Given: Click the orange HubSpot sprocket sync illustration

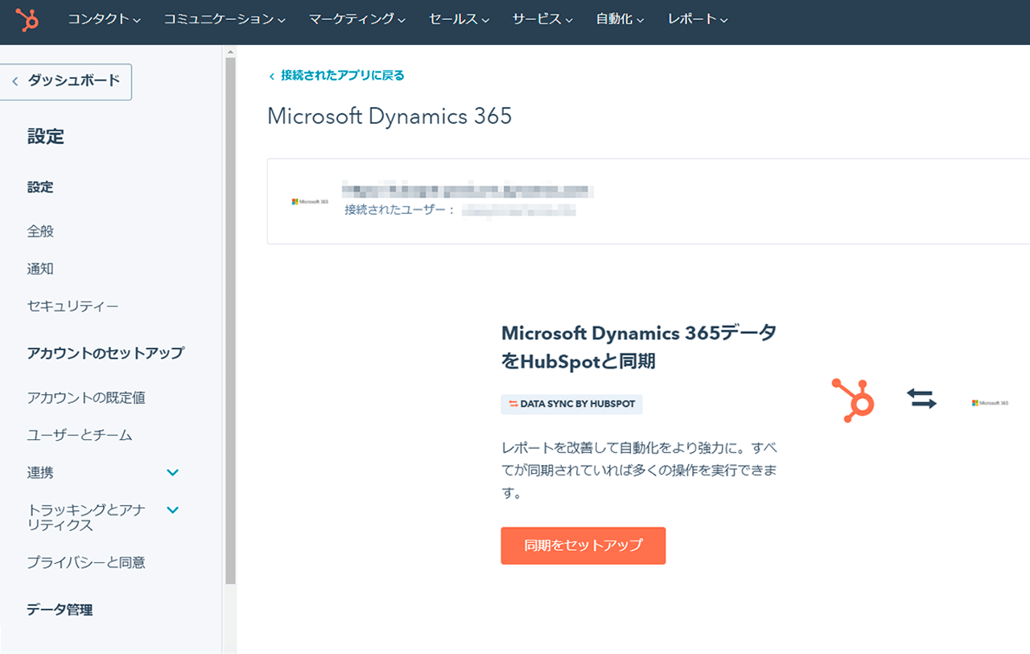Looking at the screenshot, I should 853,400.
